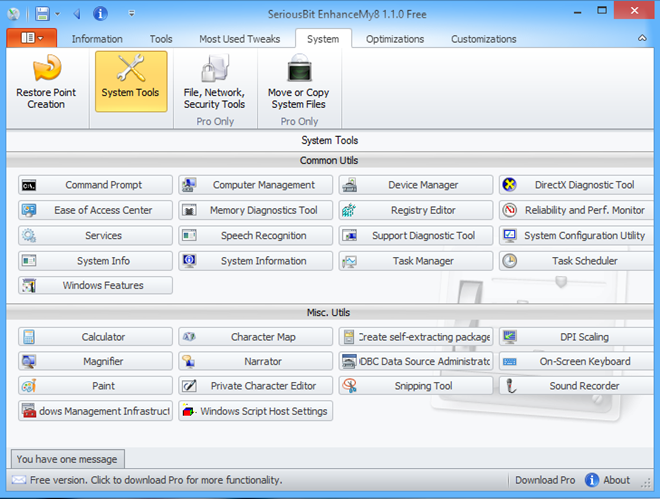This screenshot has width=660, height=499.
Task: Click Move or Copy System Files
Action: (x=299, y=82)
